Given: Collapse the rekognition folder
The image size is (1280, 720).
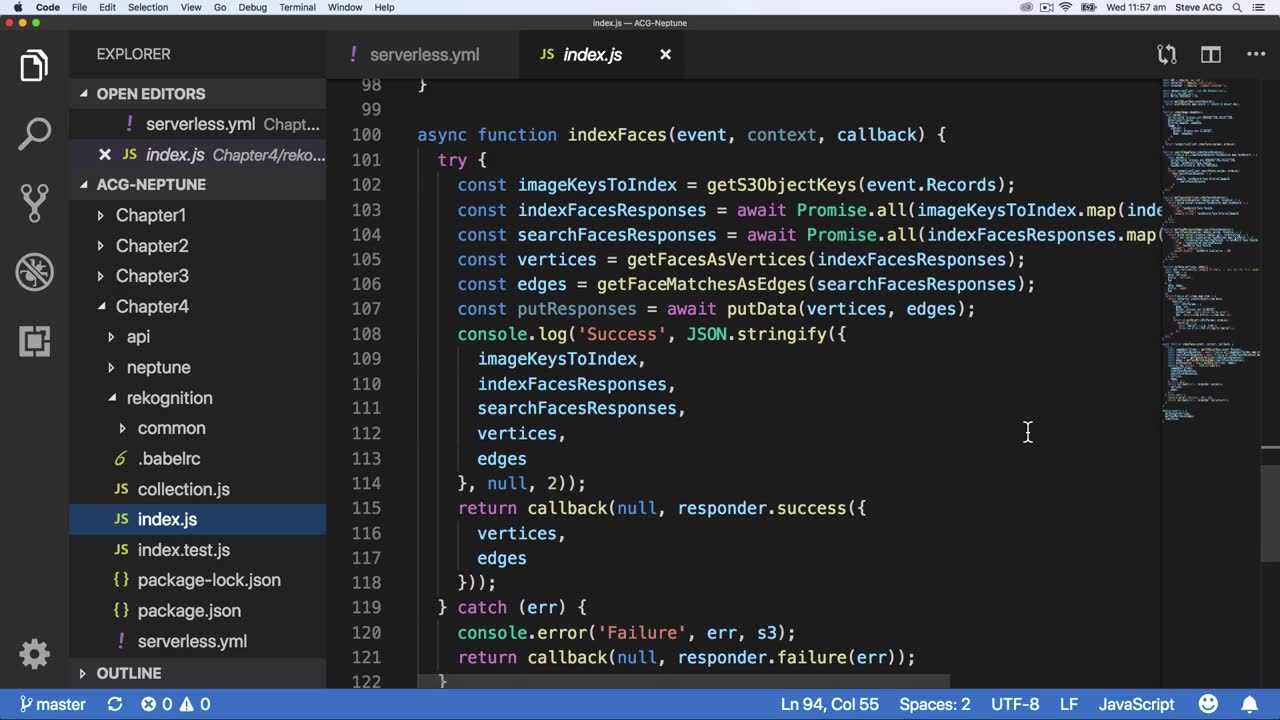Looking at the screenshot, I should click(x=168, y=398).
